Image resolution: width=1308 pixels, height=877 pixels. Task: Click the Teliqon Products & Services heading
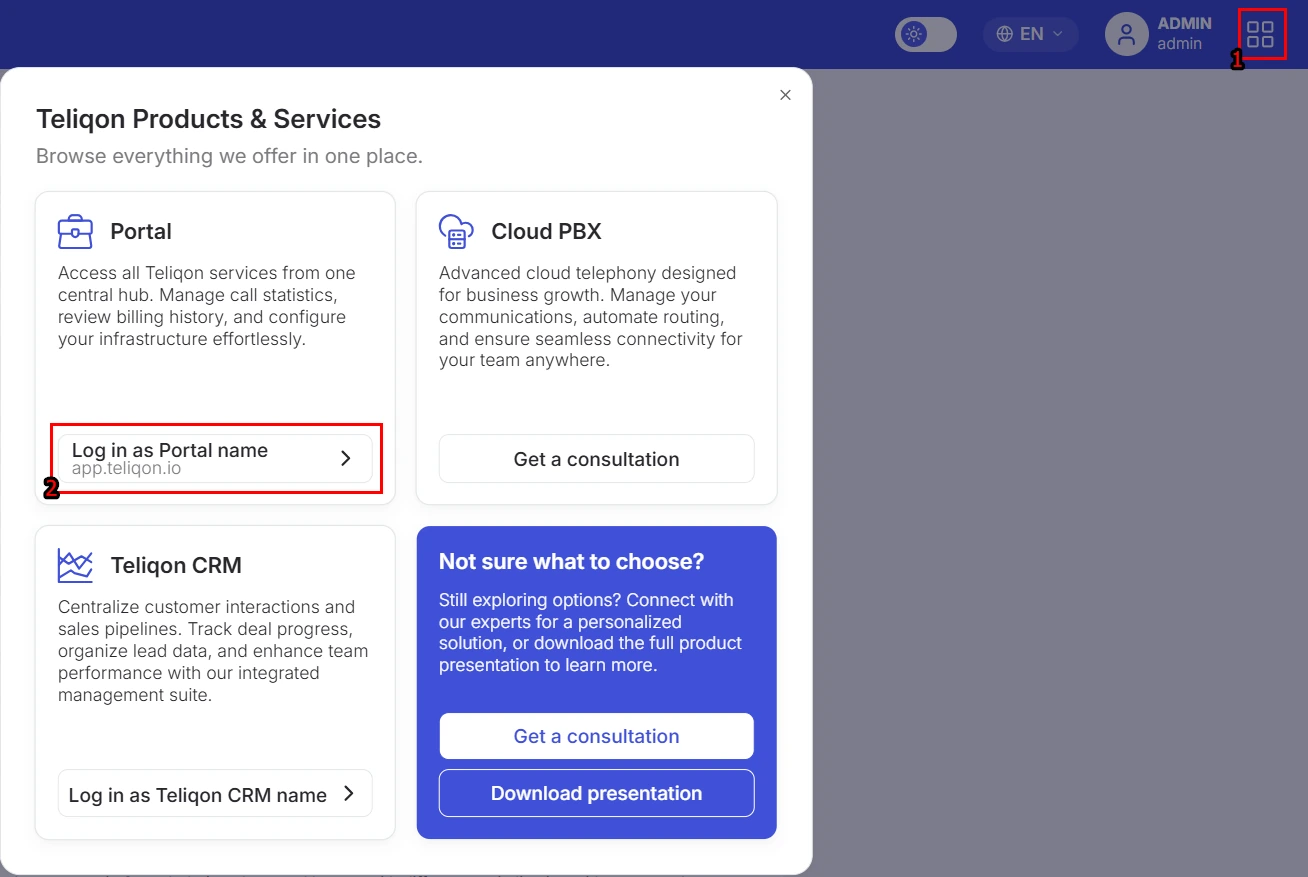click(208, 119)
